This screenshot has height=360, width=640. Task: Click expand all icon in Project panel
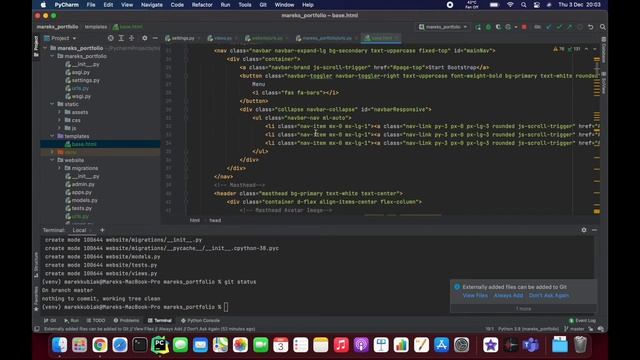click(121, 38)
